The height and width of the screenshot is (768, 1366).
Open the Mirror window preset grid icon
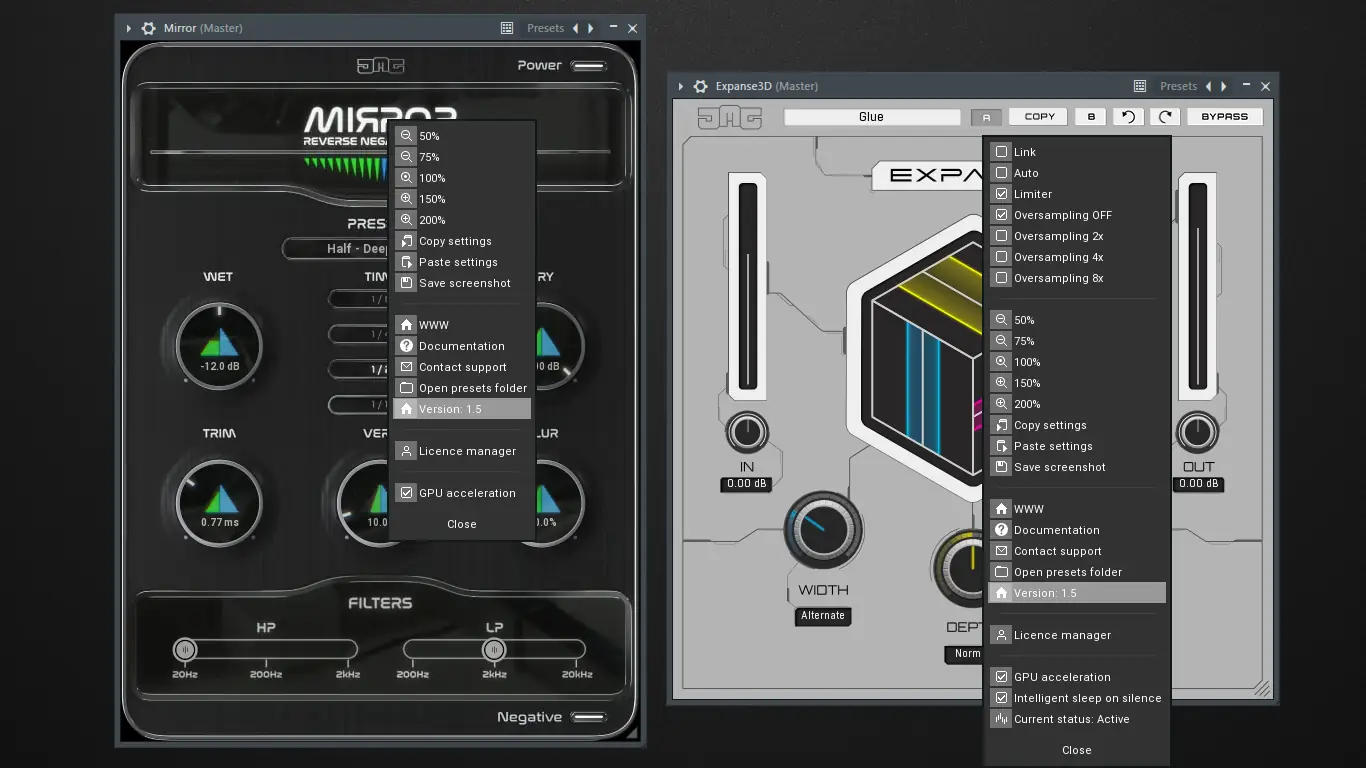click(507, 28)
